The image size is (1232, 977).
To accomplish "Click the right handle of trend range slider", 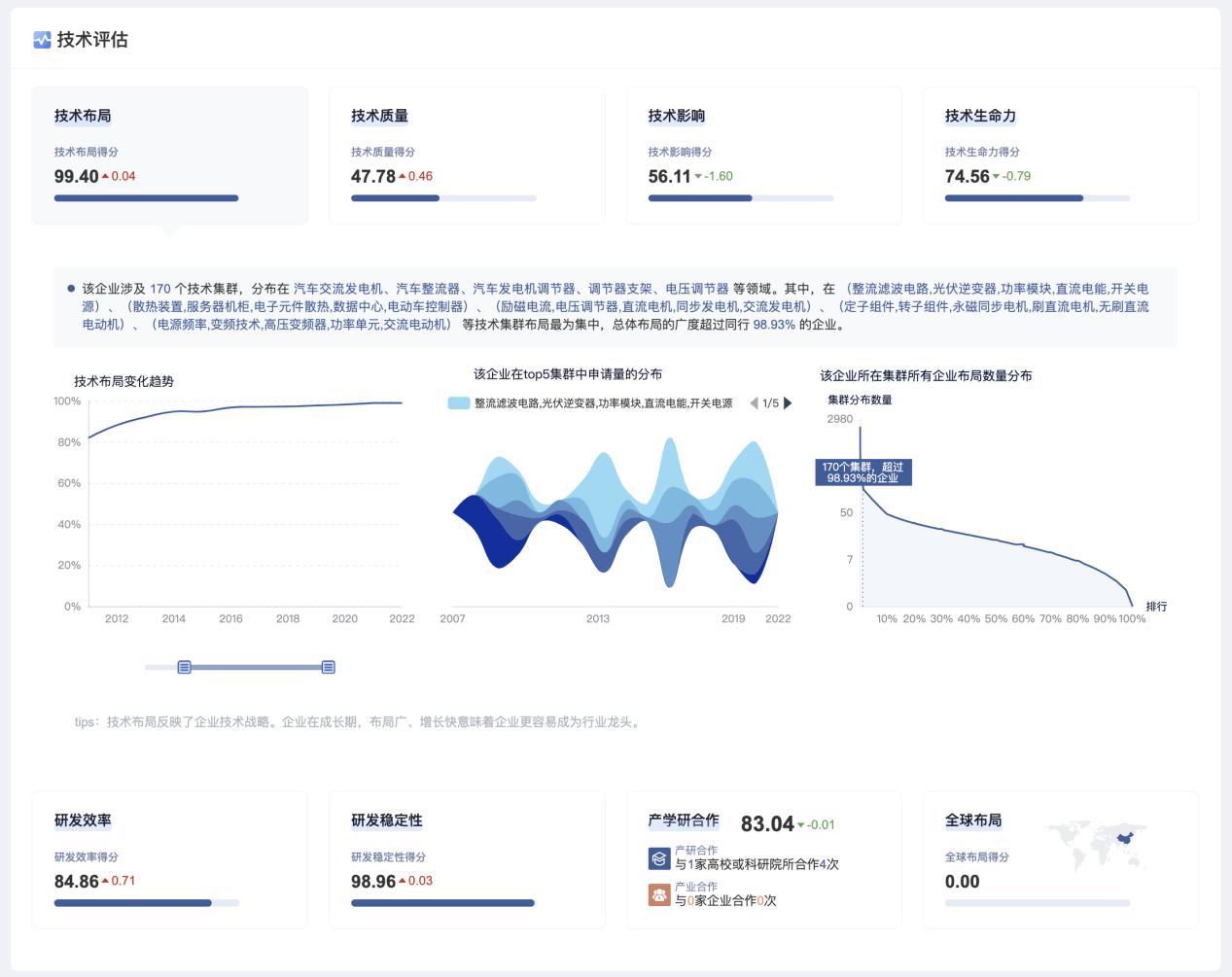I will pyautogui.click(x=329, y=667).
